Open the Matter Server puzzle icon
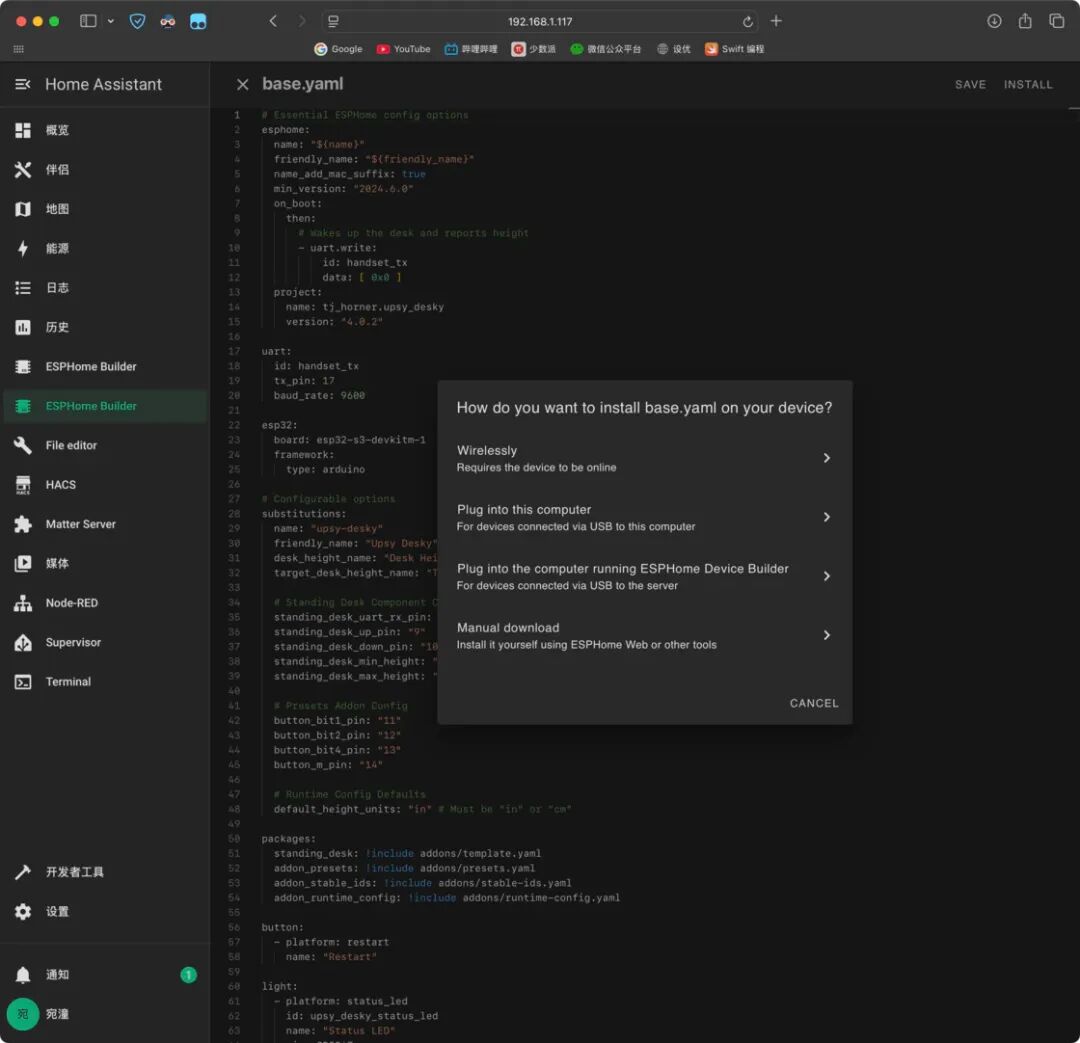1080x1043 pixels. [x=23, y=524]
